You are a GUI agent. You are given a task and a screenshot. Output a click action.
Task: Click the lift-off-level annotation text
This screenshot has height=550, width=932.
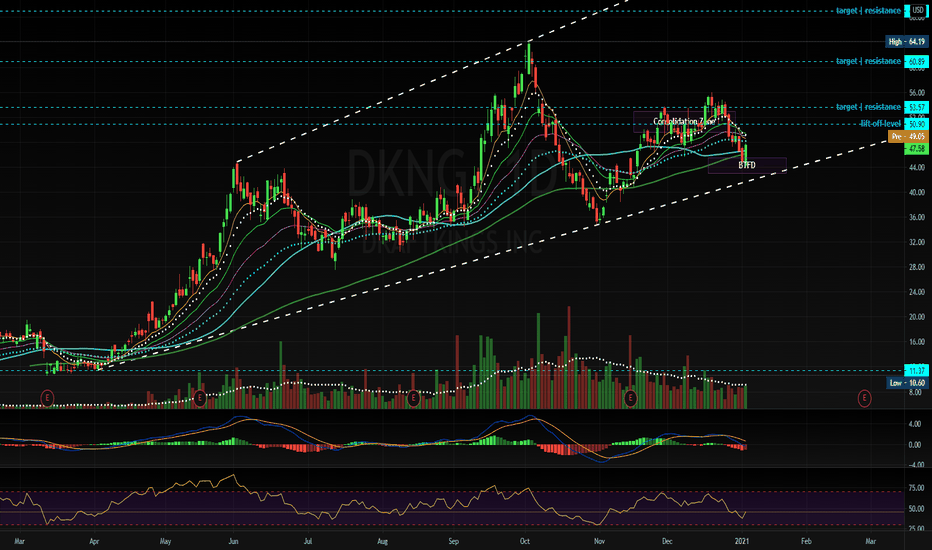pos(880,124)
